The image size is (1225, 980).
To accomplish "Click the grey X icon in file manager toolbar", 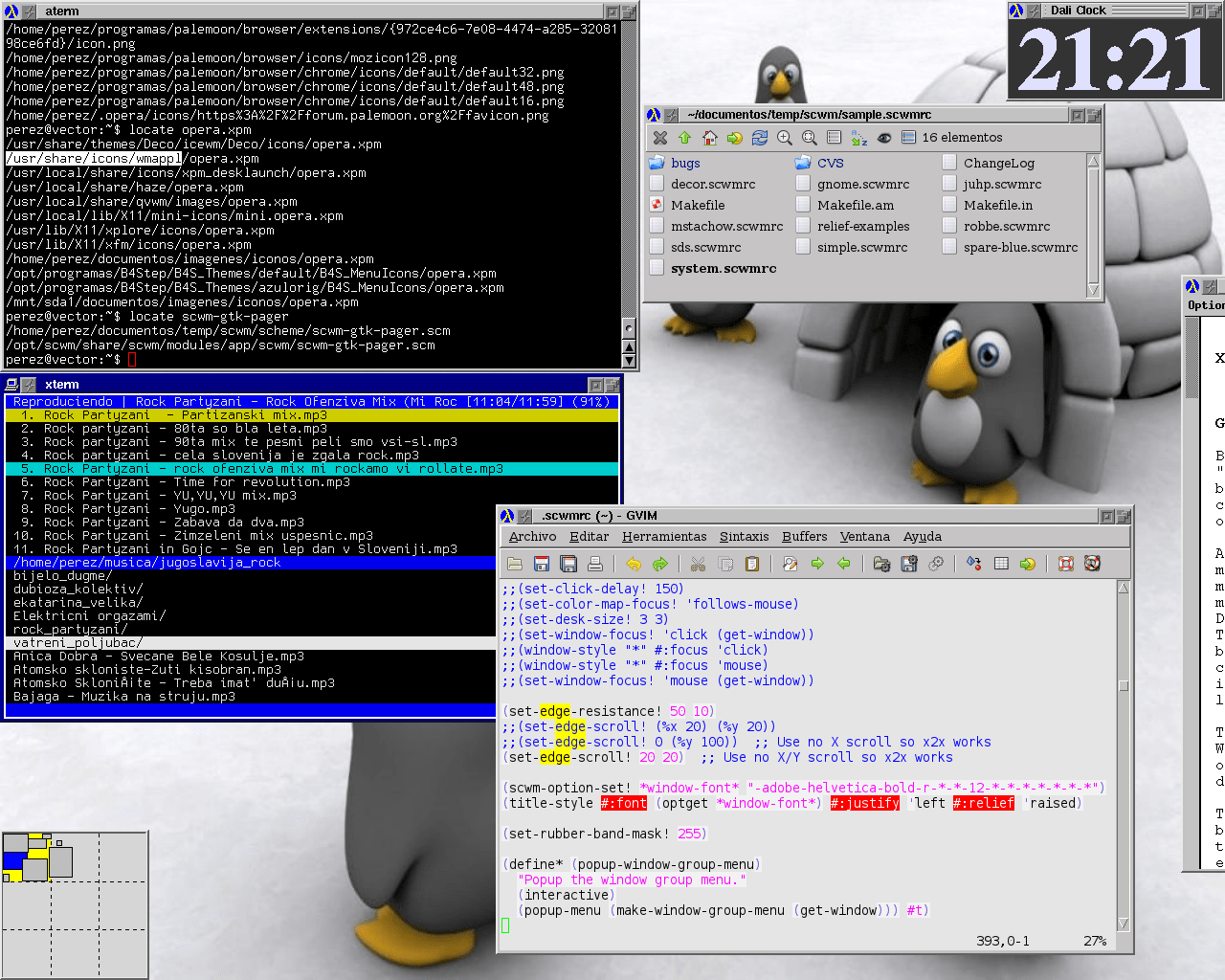I will tap(660, 138).
